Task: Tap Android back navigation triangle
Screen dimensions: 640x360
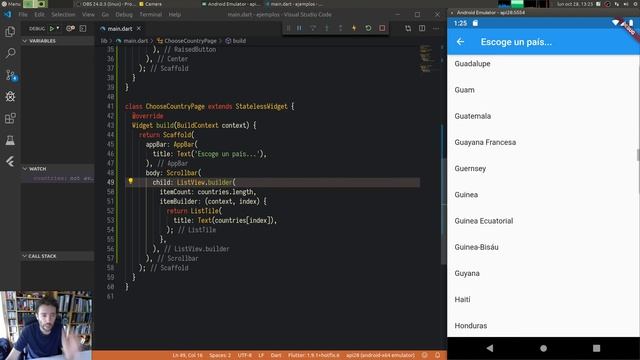Action: click(490, 348)
